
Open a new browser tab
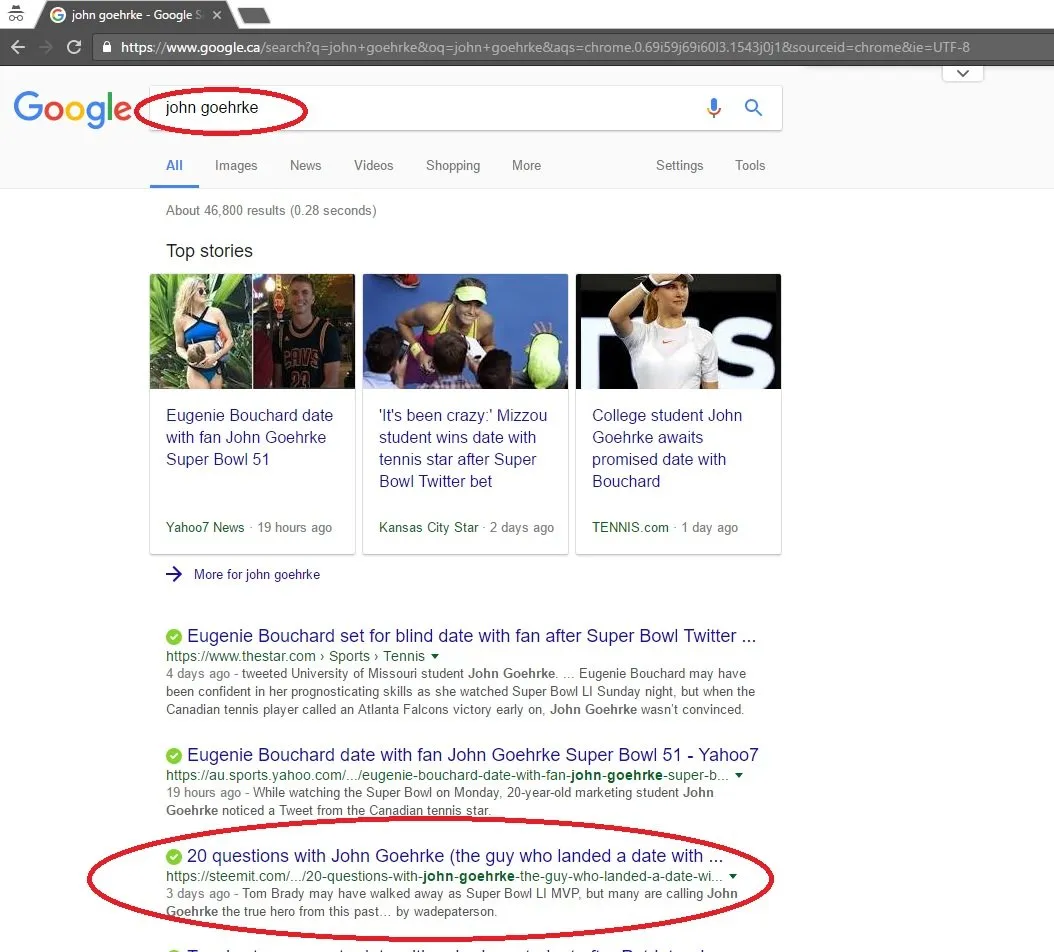point(254,15)
